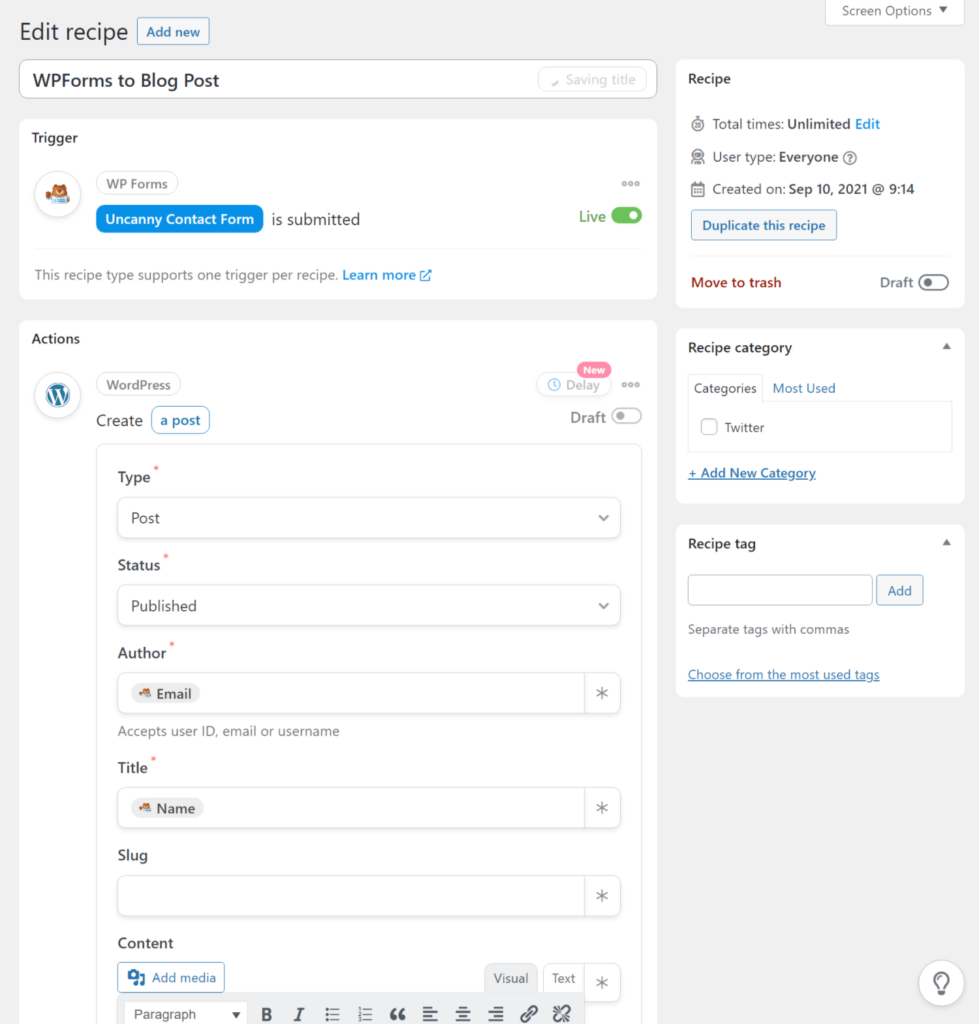The width and height of the screenshot is (979, 1024).
Task: Click Edit link for Total times
Action: click(x=867, y=124)
